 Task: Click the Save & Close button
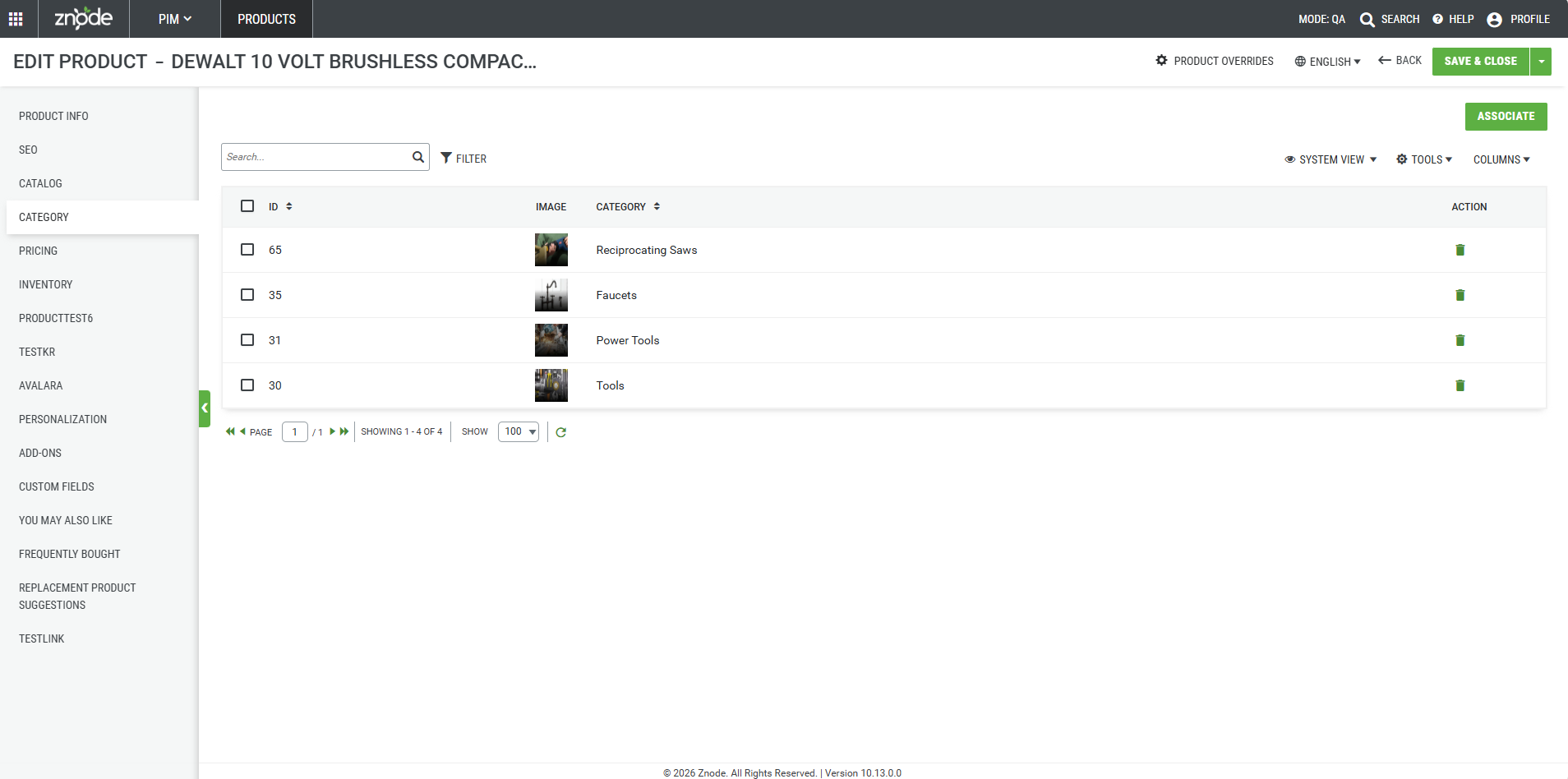point(1481,62)
